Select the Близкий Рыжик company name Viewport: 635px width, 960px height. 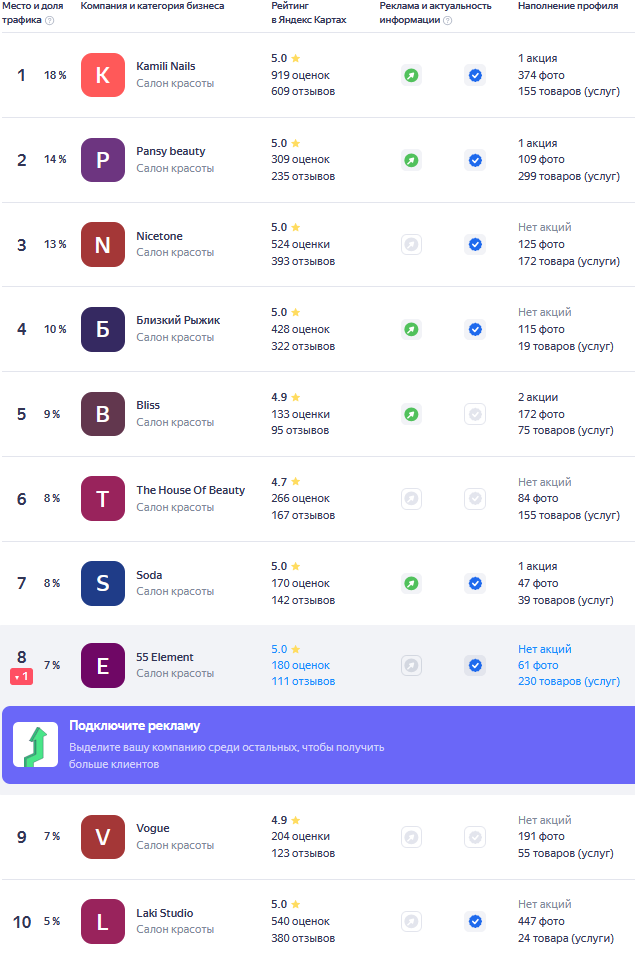tap(178, 320)
